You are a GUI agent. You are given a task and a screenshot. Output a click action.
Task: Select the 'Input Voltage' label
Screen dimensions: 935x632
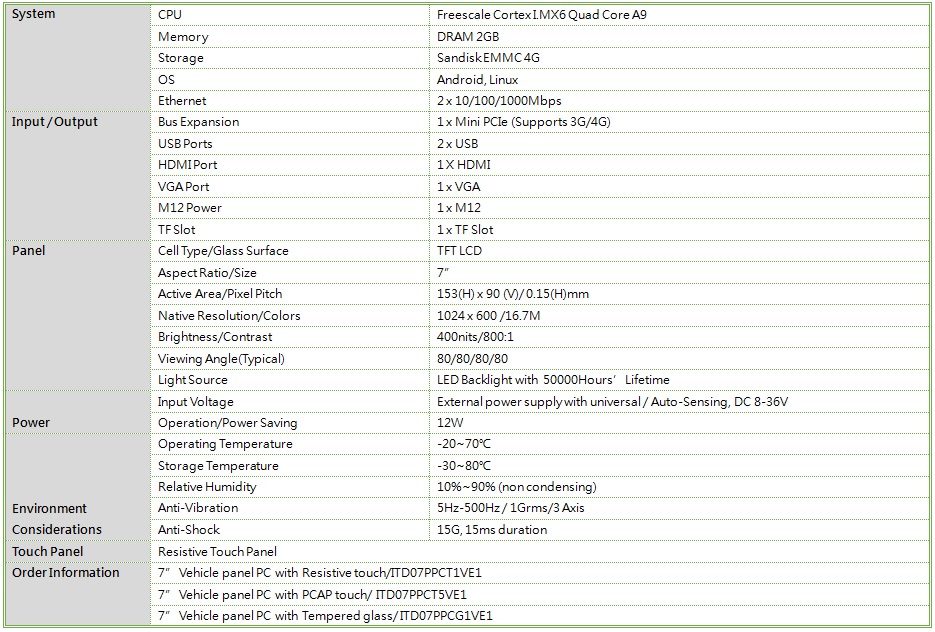click(x=196, y=402)
